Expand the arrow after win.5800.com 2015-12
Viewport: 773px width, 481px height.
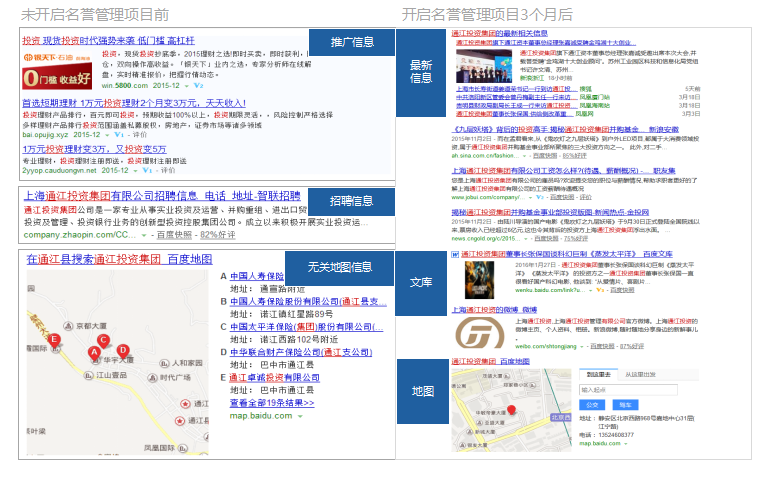click(x=187, y=86)
